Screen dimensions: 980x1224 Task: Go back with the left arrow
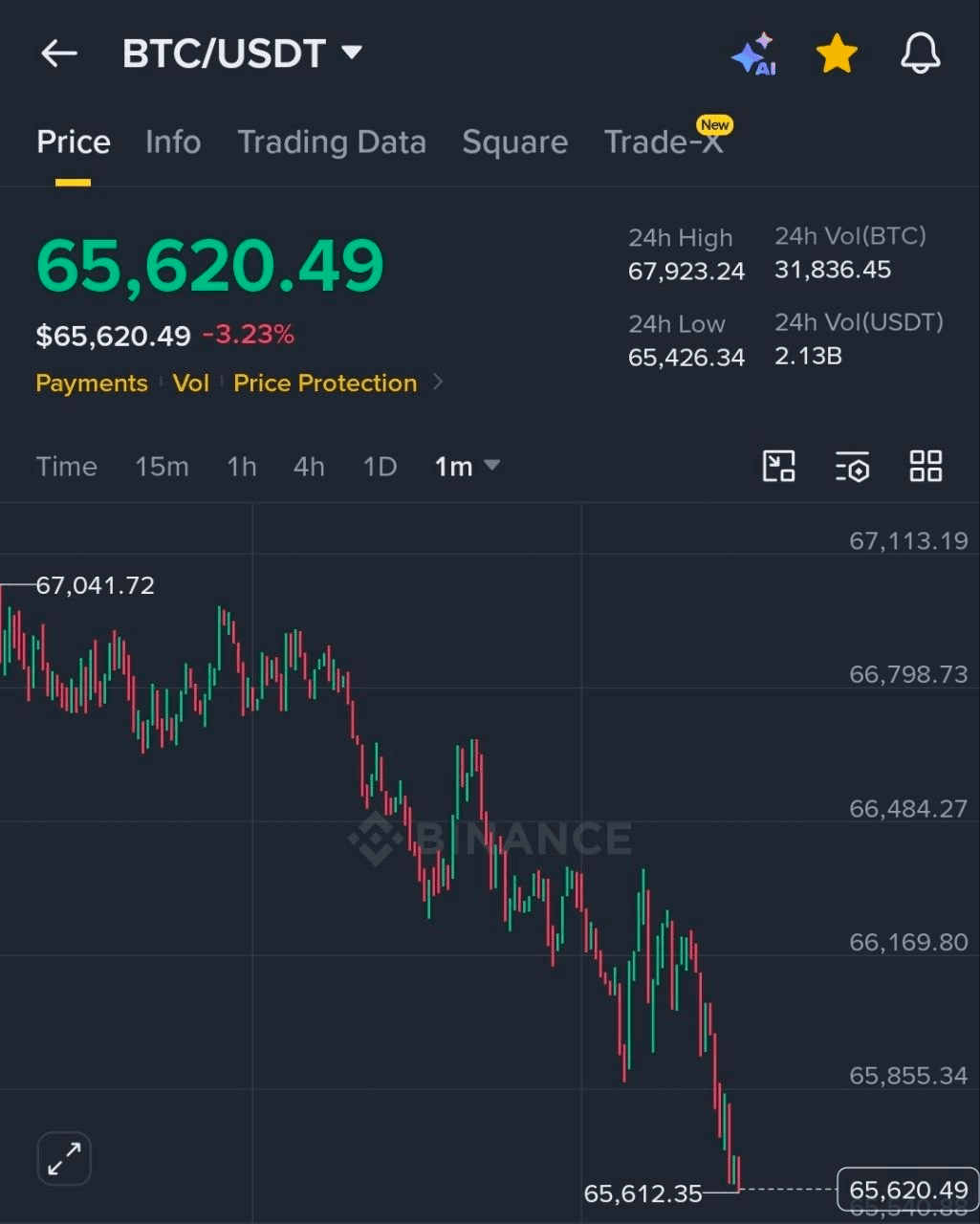click(x=59, y=54)
